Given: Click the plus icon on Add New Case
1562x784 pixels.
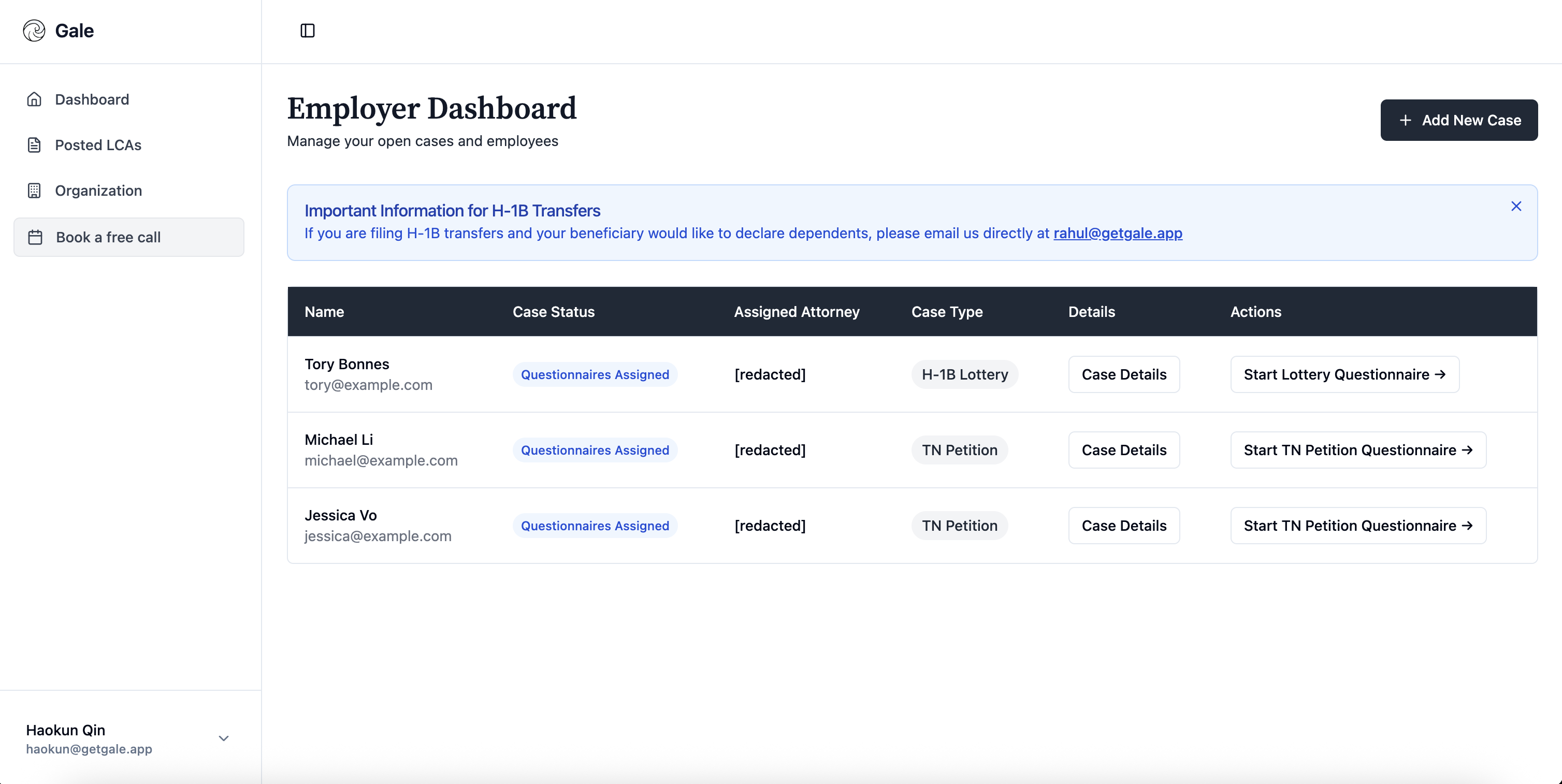Looking at the screenshot, I should 1405,120.
